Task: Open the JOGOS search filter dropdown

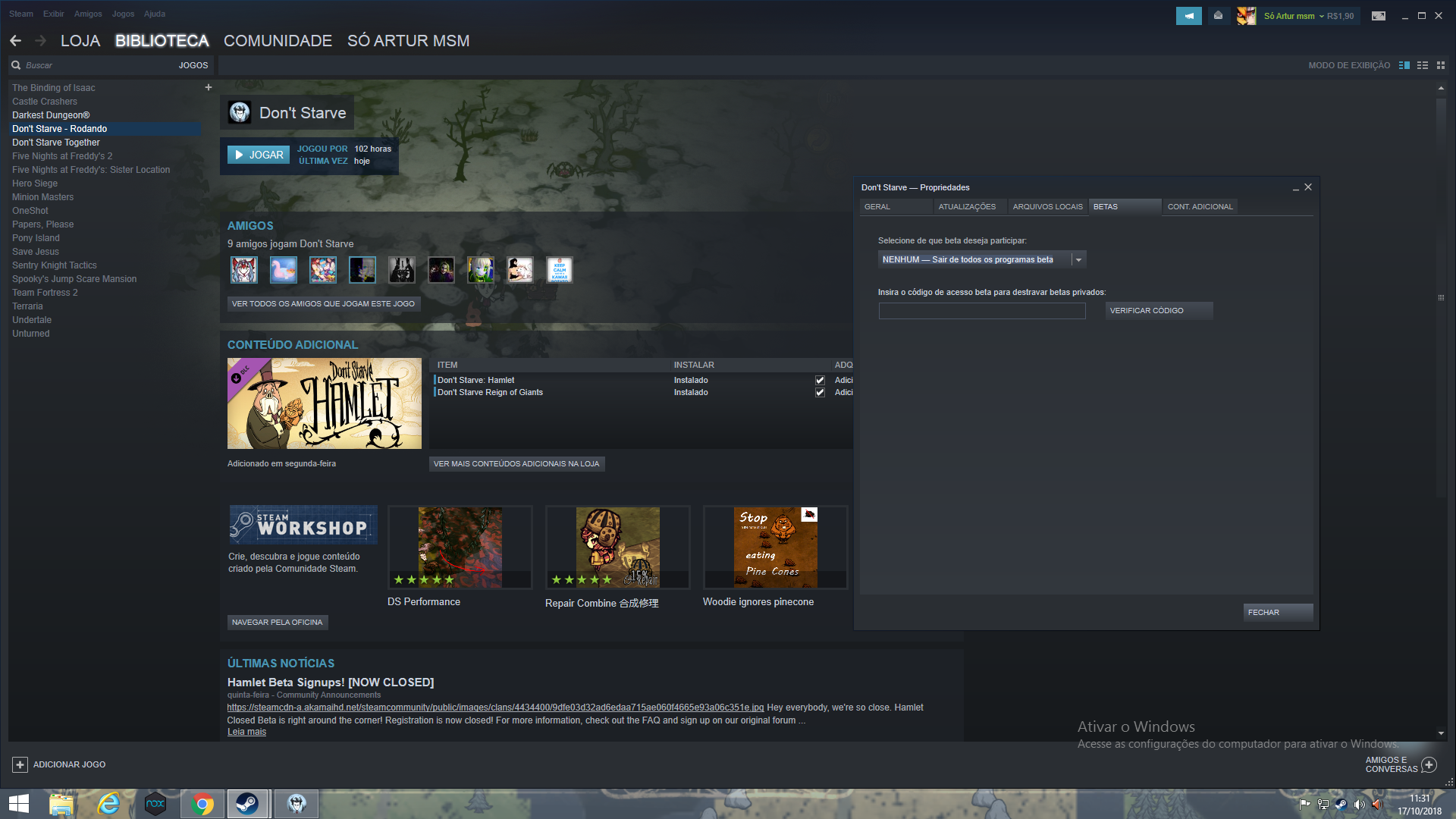Action: tap(193, 65)
